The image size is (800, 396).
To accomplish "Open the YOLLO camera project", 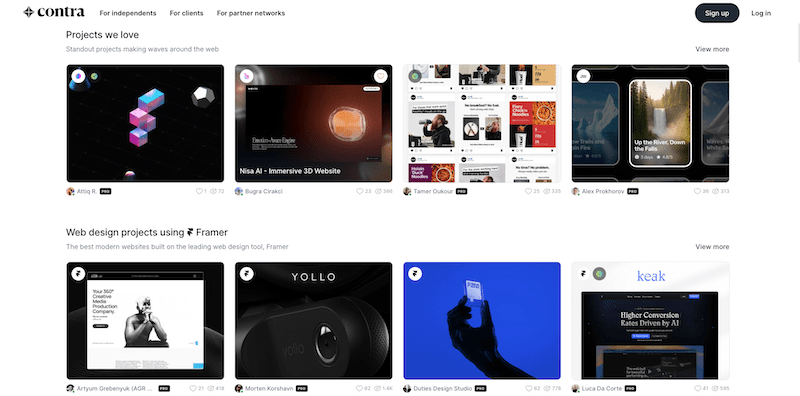I will 314,320.
